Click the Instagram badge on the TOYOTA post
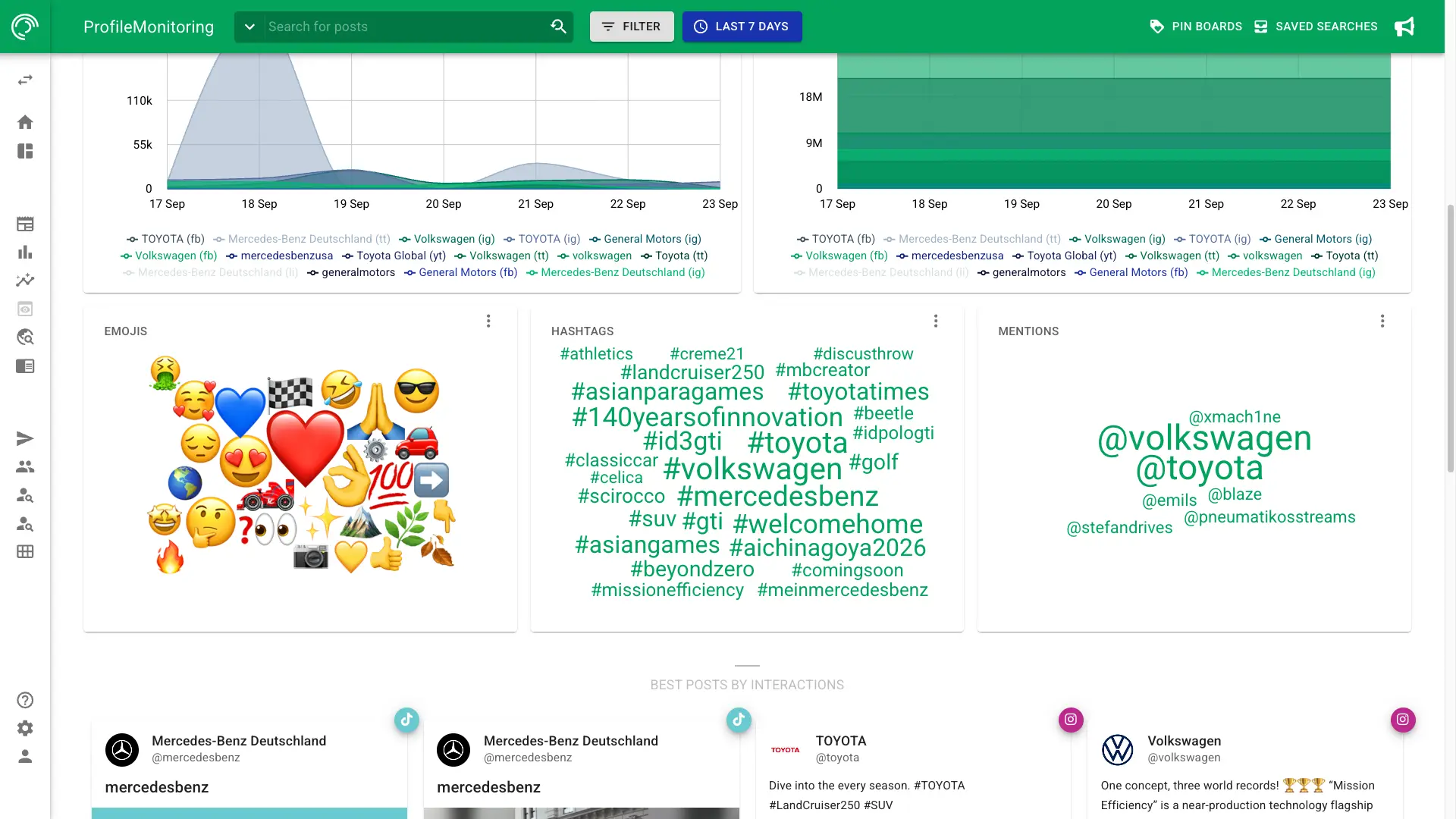Screen dimensions: 1456x819 [1071, 720]
